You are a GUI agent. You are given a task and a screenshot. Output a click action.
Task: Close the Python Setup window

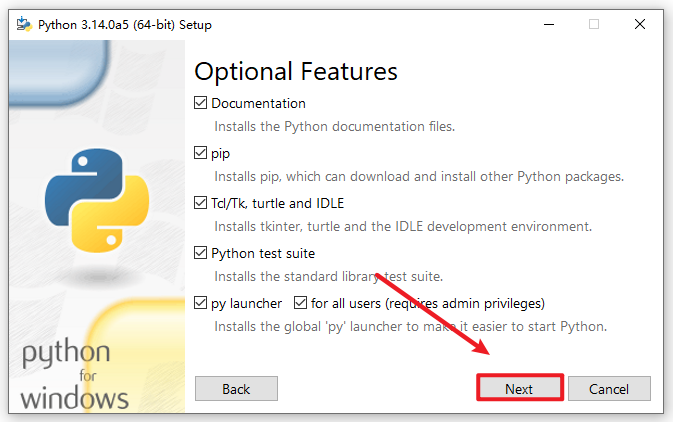click(x=639, y=24)
